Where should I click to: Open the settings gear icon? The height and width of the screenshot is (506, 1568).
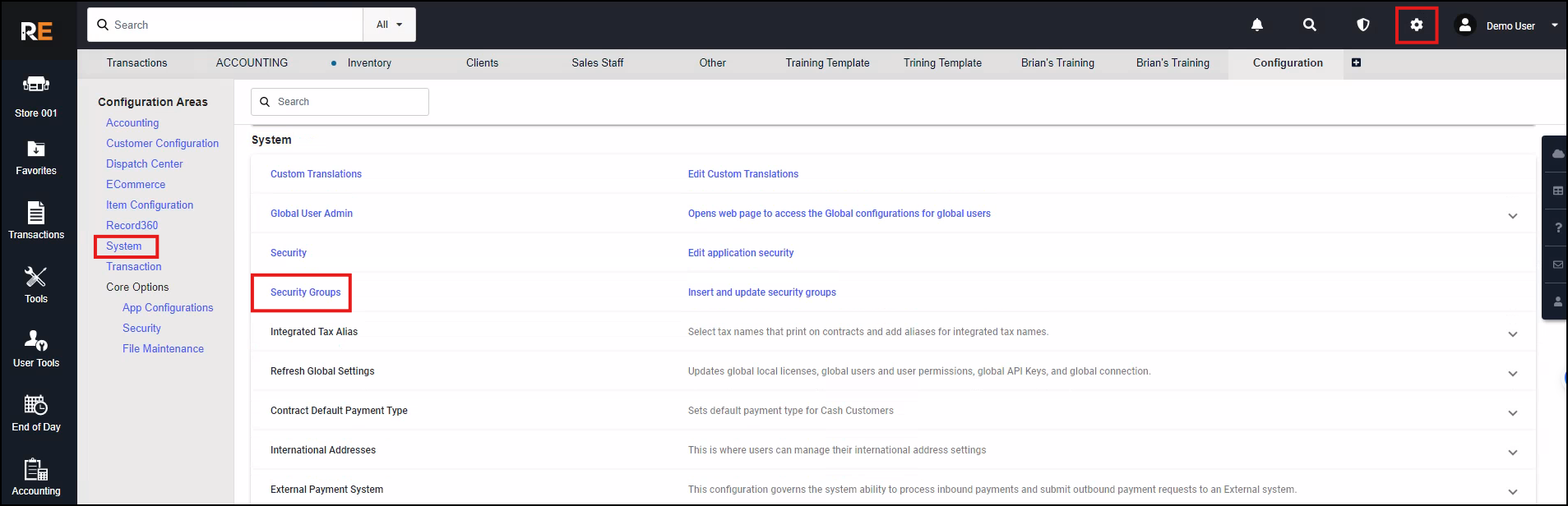[1416, 25]
